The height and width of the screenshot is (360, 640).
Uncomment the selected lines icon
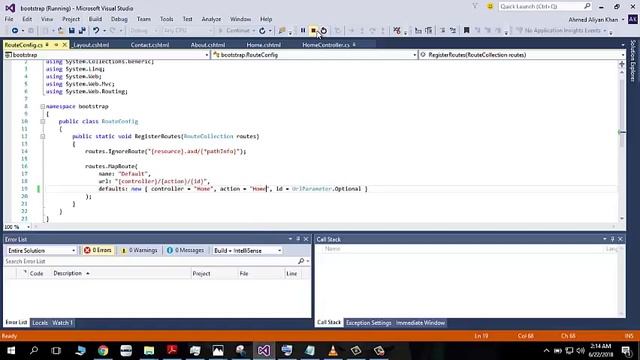pos(453,31)
